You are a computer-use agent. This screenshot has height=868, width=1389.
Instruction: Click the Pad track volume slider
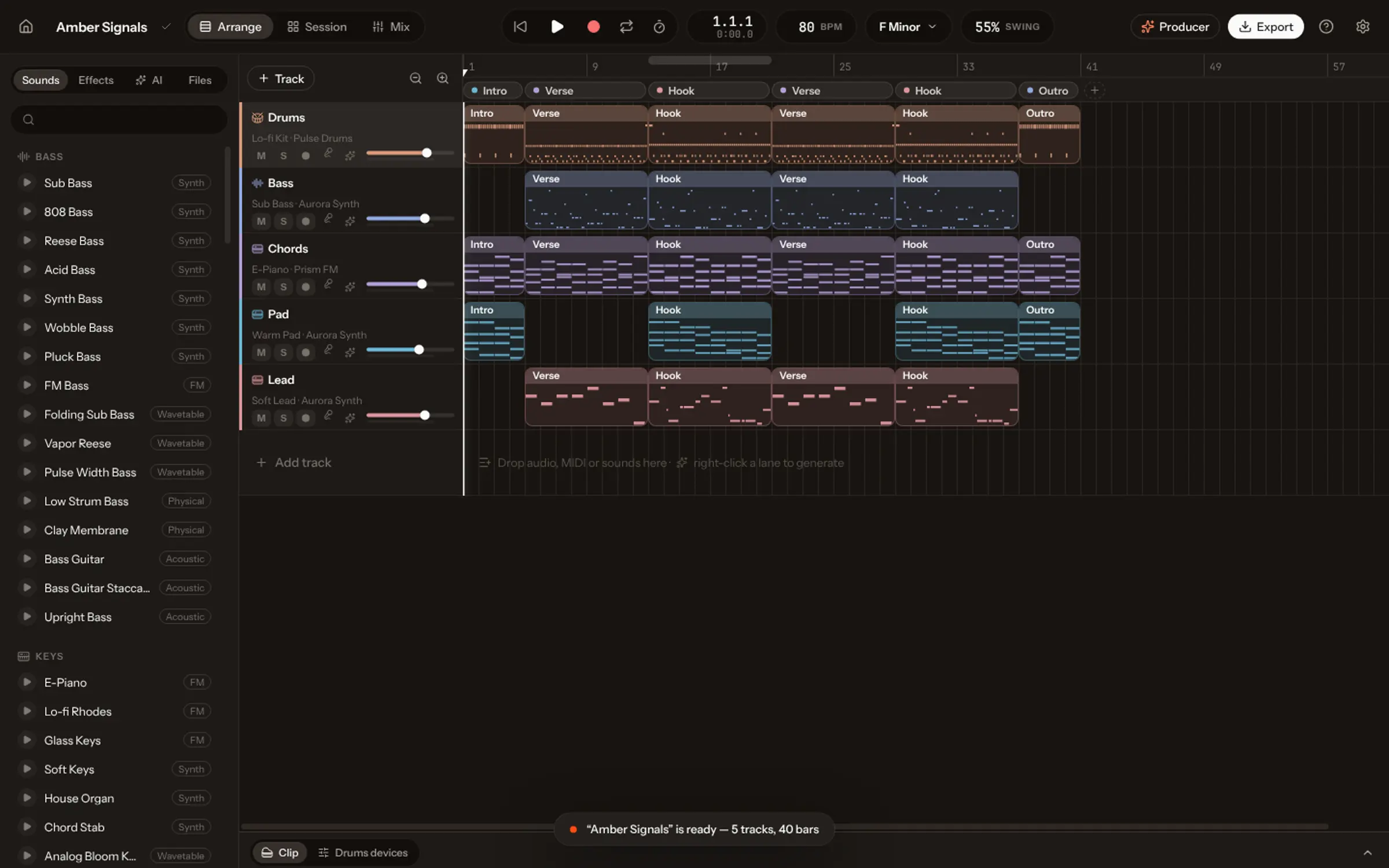410,350
